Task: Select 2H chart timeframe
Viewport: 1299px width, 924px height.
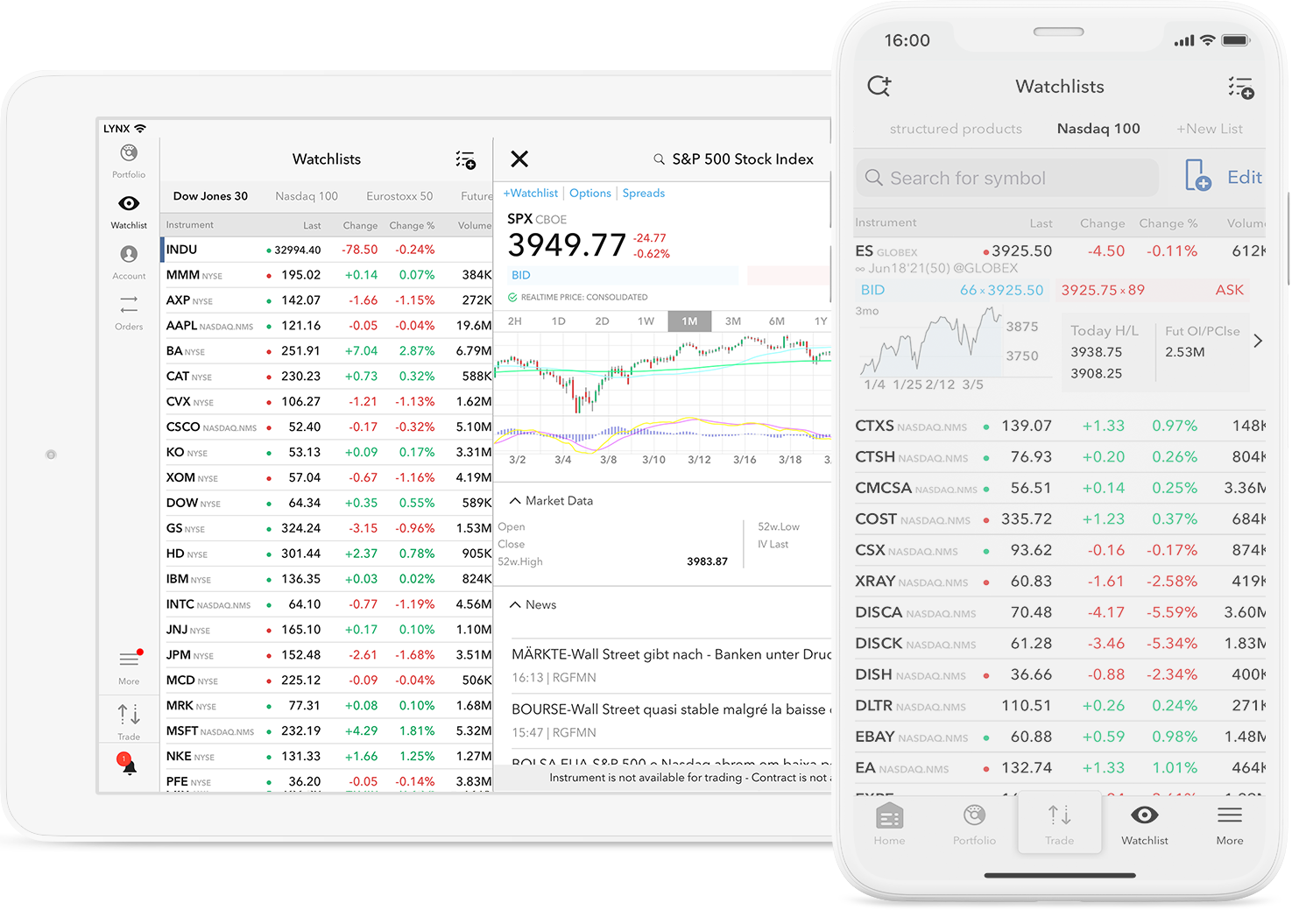Action: coord(515,321)
